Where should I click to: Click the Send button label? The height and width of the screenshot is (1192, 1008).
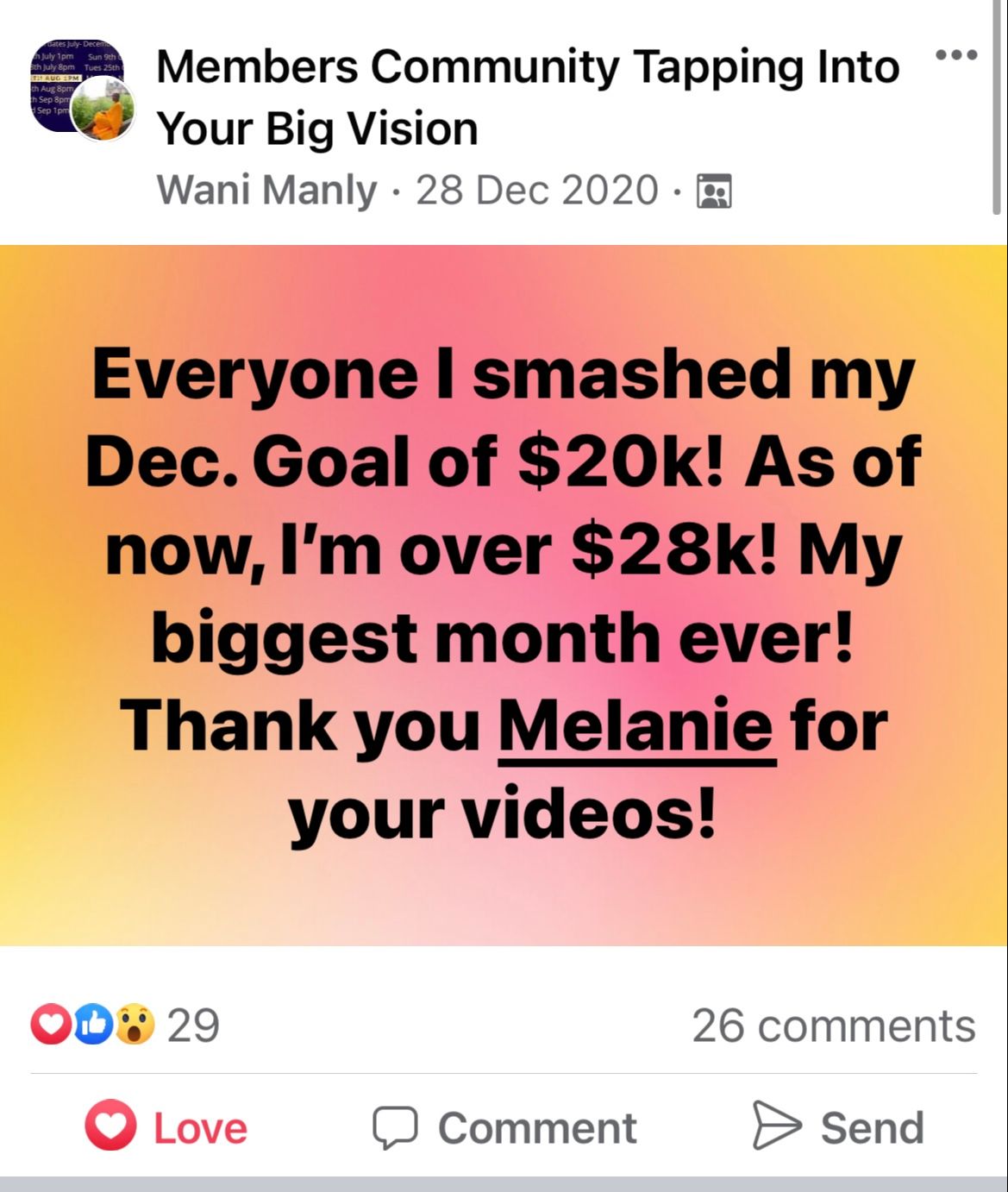[x=872, y=1127]
